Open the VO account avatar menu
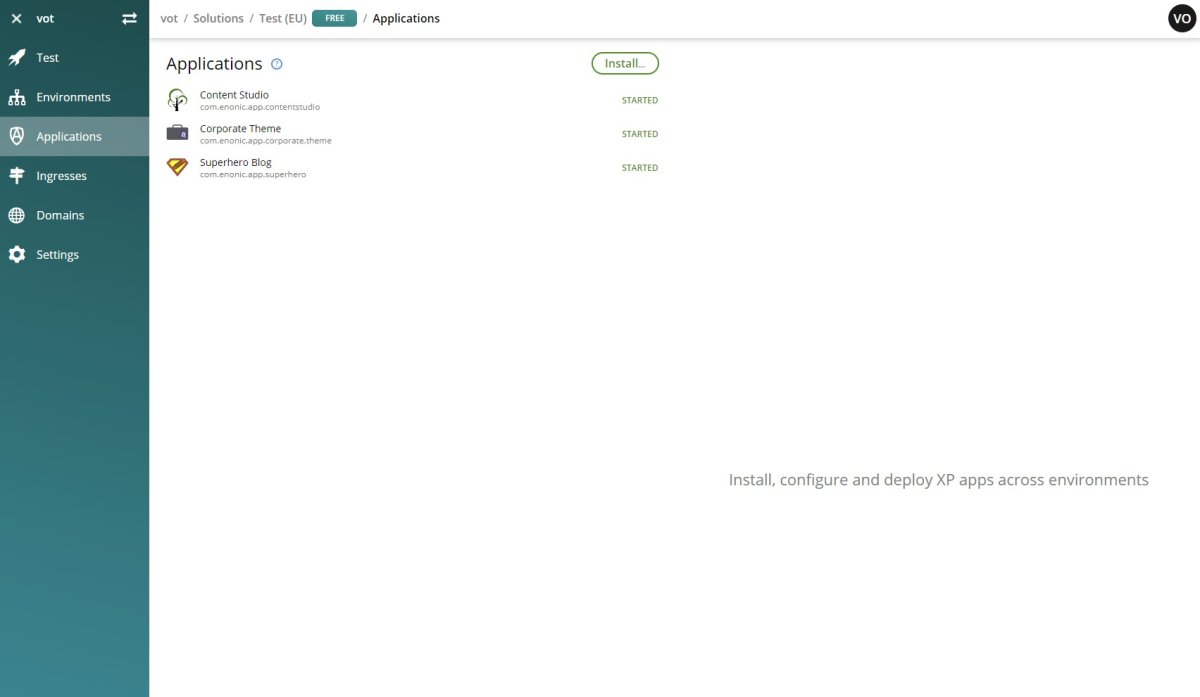The width and height of the screenshot is (1200, 697). 1181,17
